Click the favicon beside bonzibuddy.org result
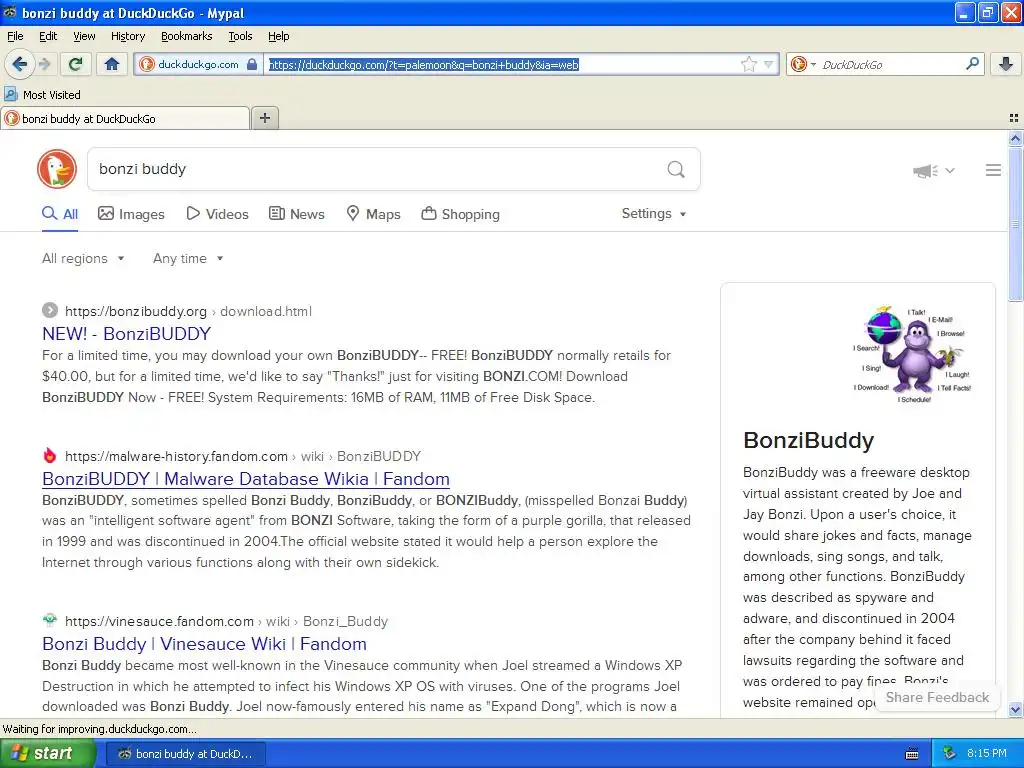Image resolution: width=1024 pixels, height=768 pixels. click(x=50, y=310)
